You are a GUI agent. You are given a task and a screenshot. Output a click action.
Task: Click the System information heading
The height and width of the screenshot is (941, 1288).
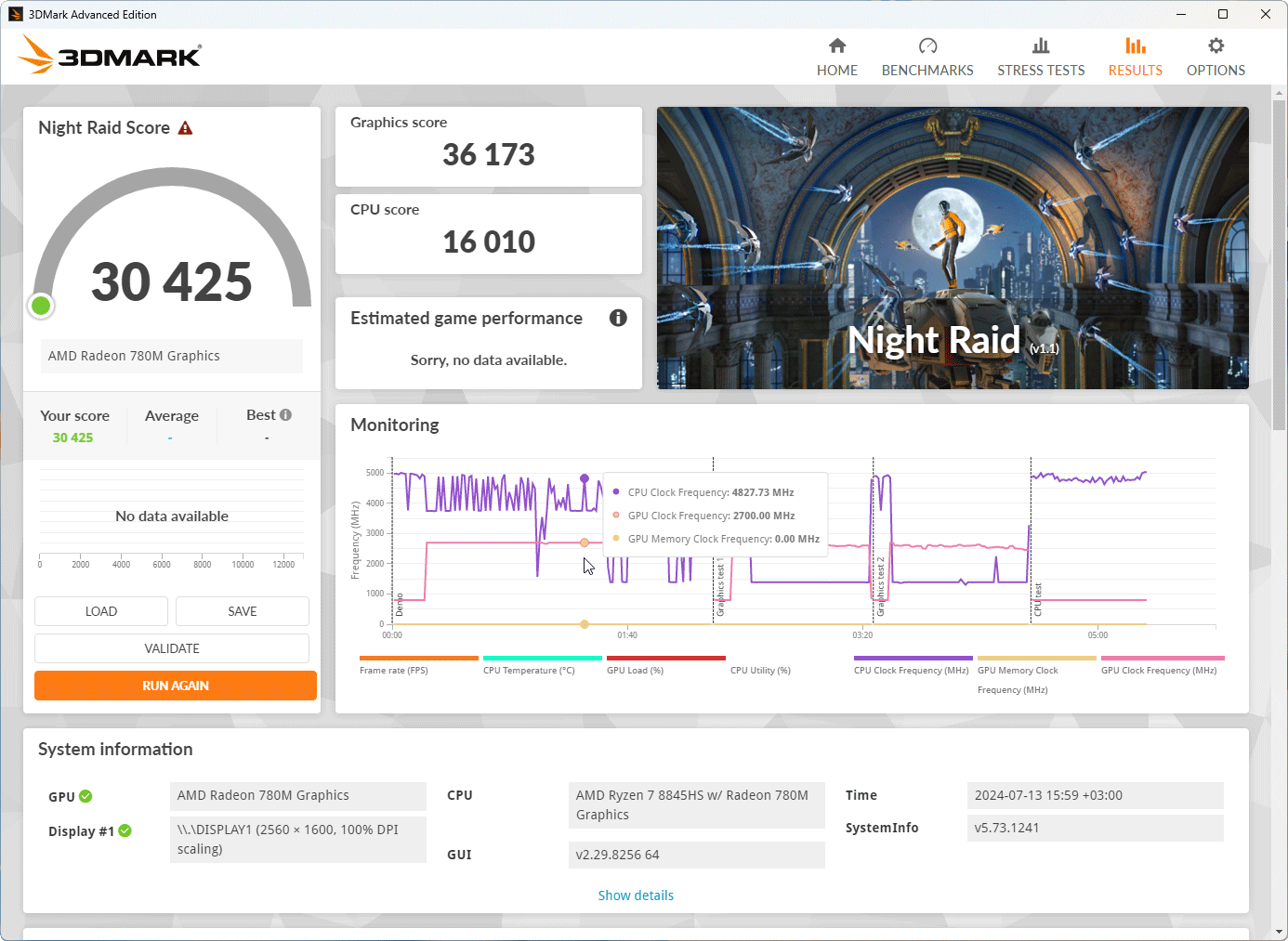point(115,750)
